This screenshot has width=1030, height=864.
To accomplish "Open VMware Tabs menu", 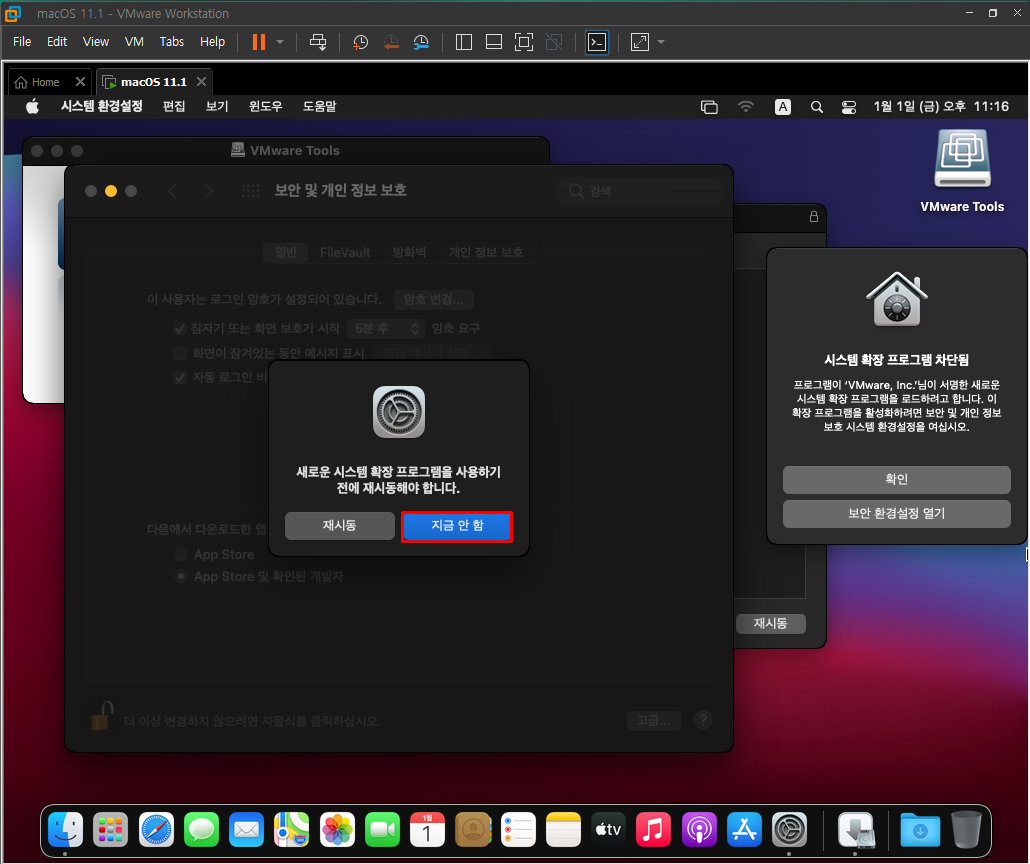I will coord(171,41).
